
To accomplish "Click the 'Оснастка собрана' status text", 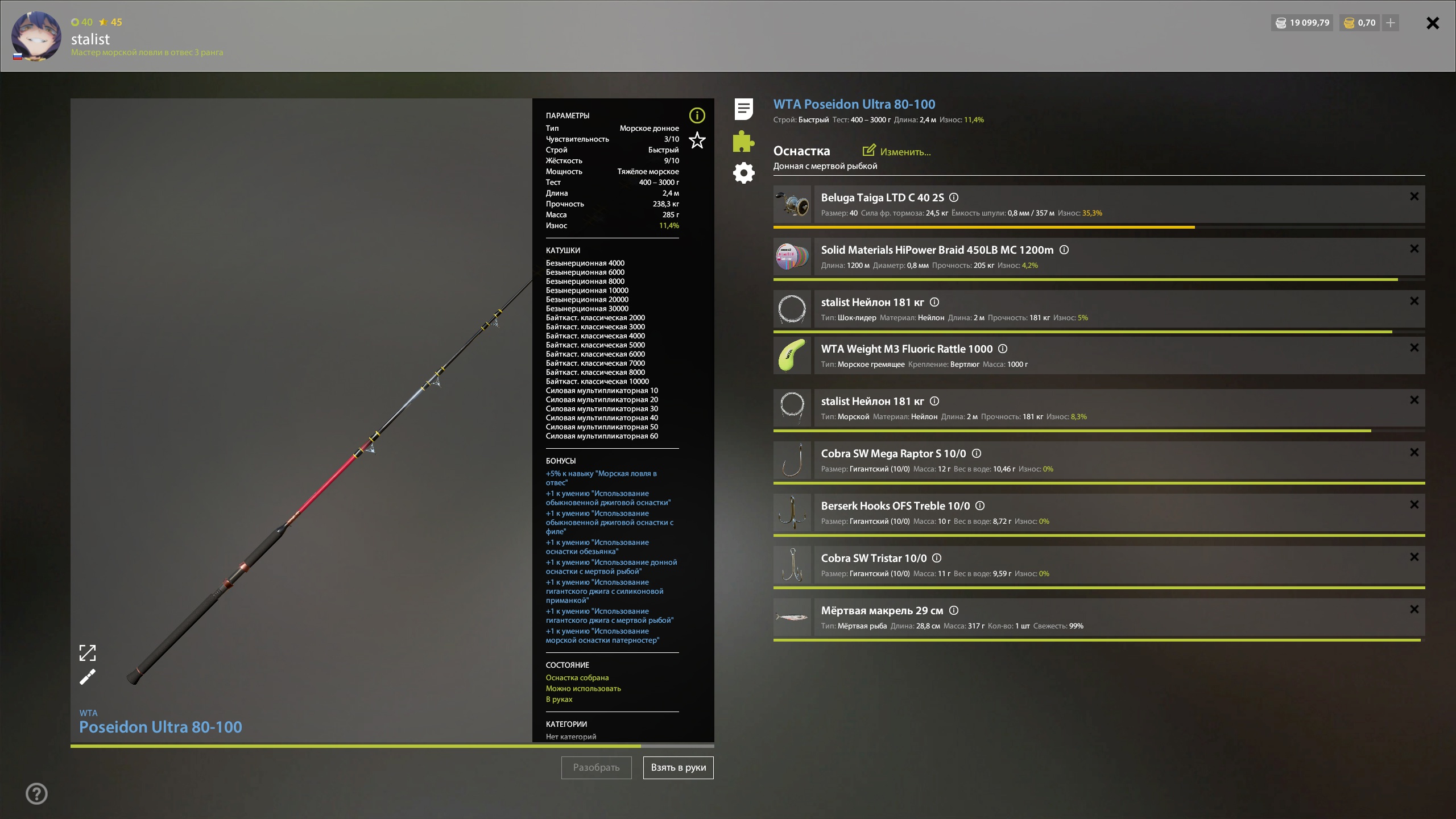I will [577, 677].
